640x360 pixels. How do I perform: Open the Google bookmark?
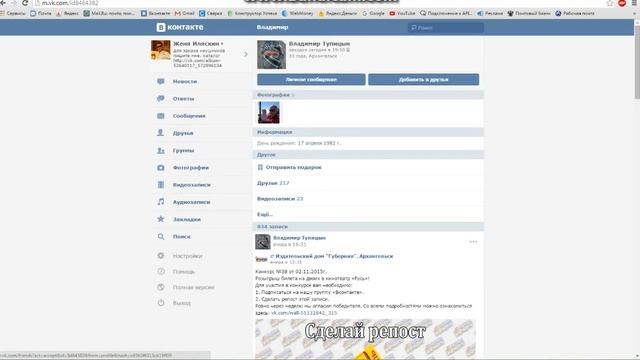click(x=373, y=13)
